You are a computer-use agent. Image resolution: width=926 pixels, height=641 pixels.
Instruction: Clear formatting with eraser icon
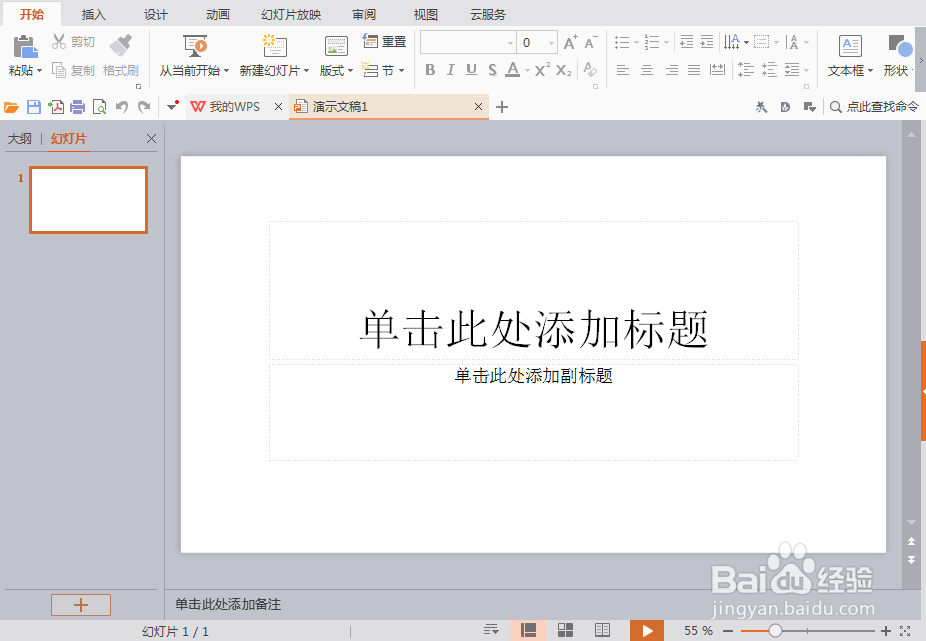click(x=589, y=70)
